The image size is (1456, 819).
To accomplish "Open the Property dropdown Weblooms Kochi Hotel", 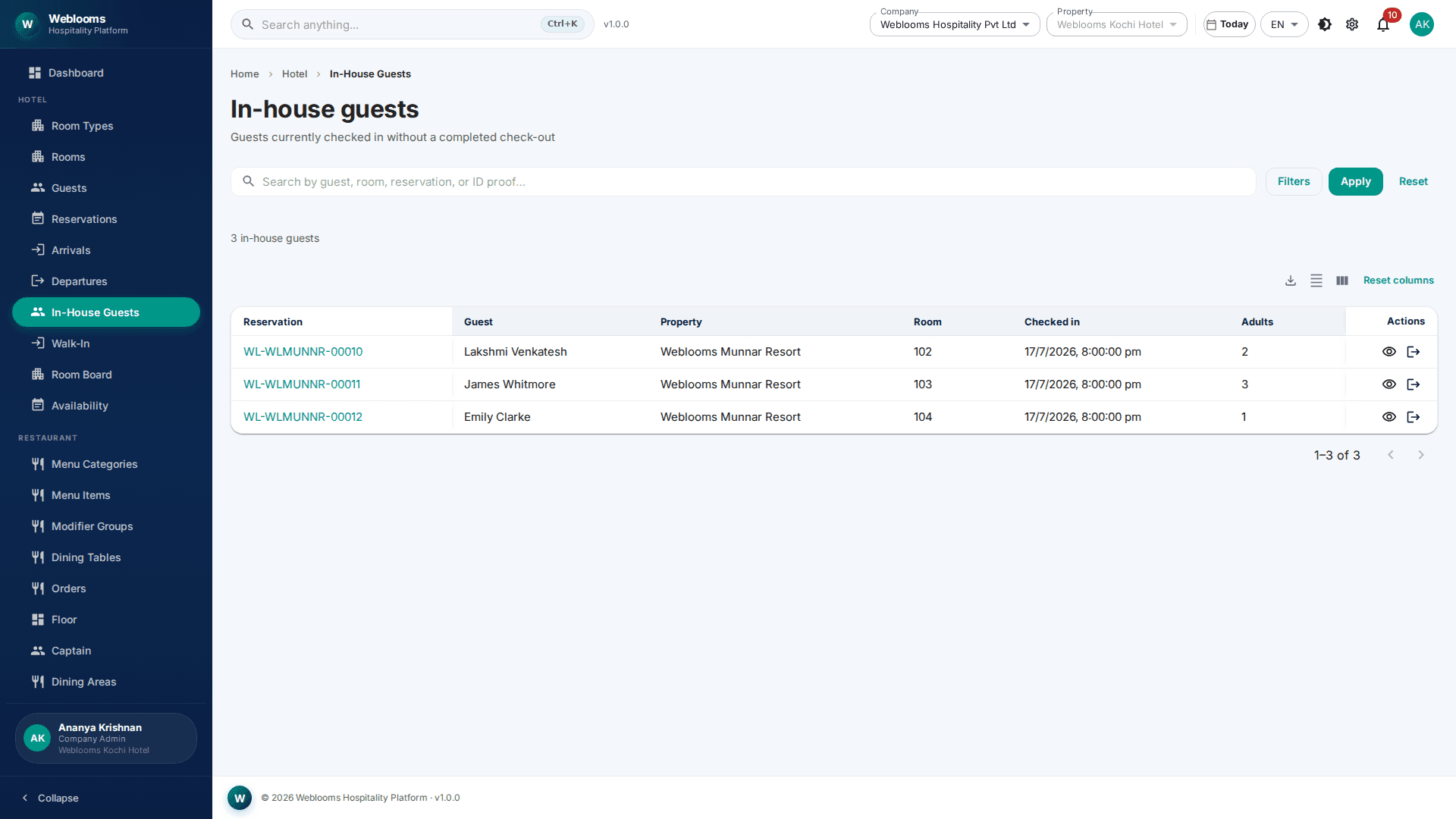I will coord(1116,24).
